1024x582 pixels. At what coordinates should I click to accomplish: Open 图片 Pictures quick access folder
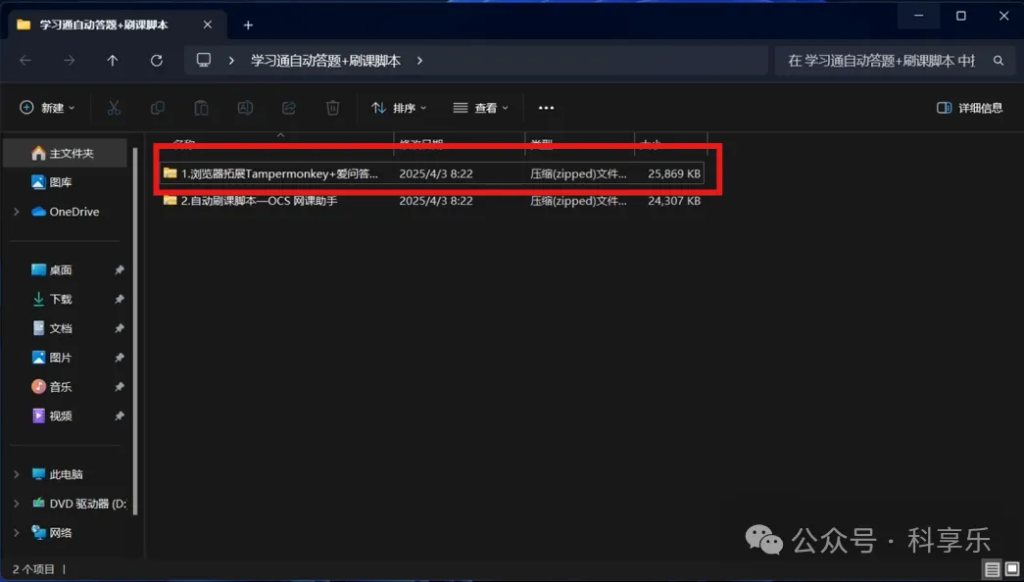(52, 357)
